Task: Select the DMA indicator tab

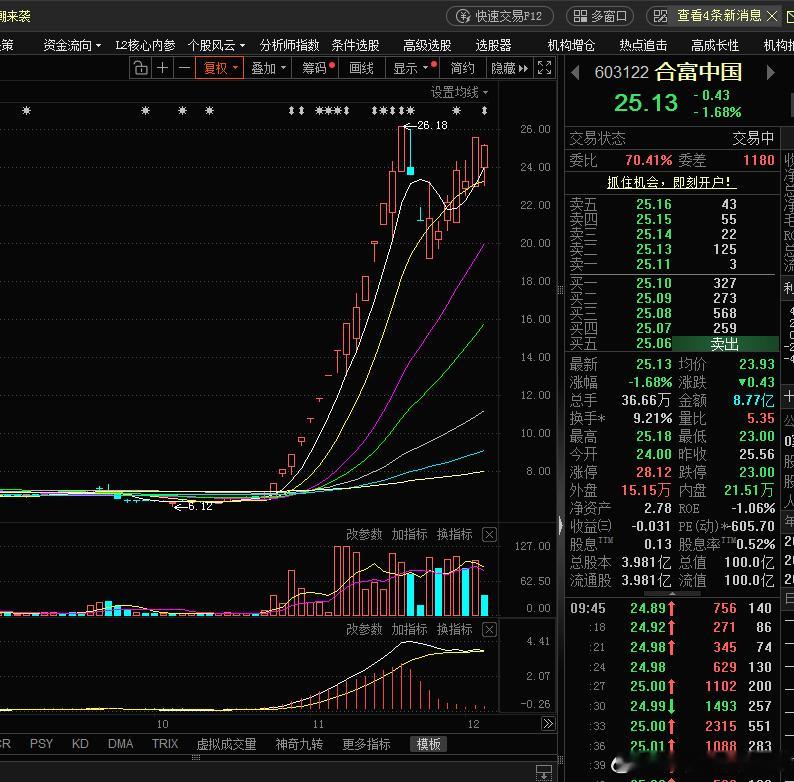Action: click(121, 744)
